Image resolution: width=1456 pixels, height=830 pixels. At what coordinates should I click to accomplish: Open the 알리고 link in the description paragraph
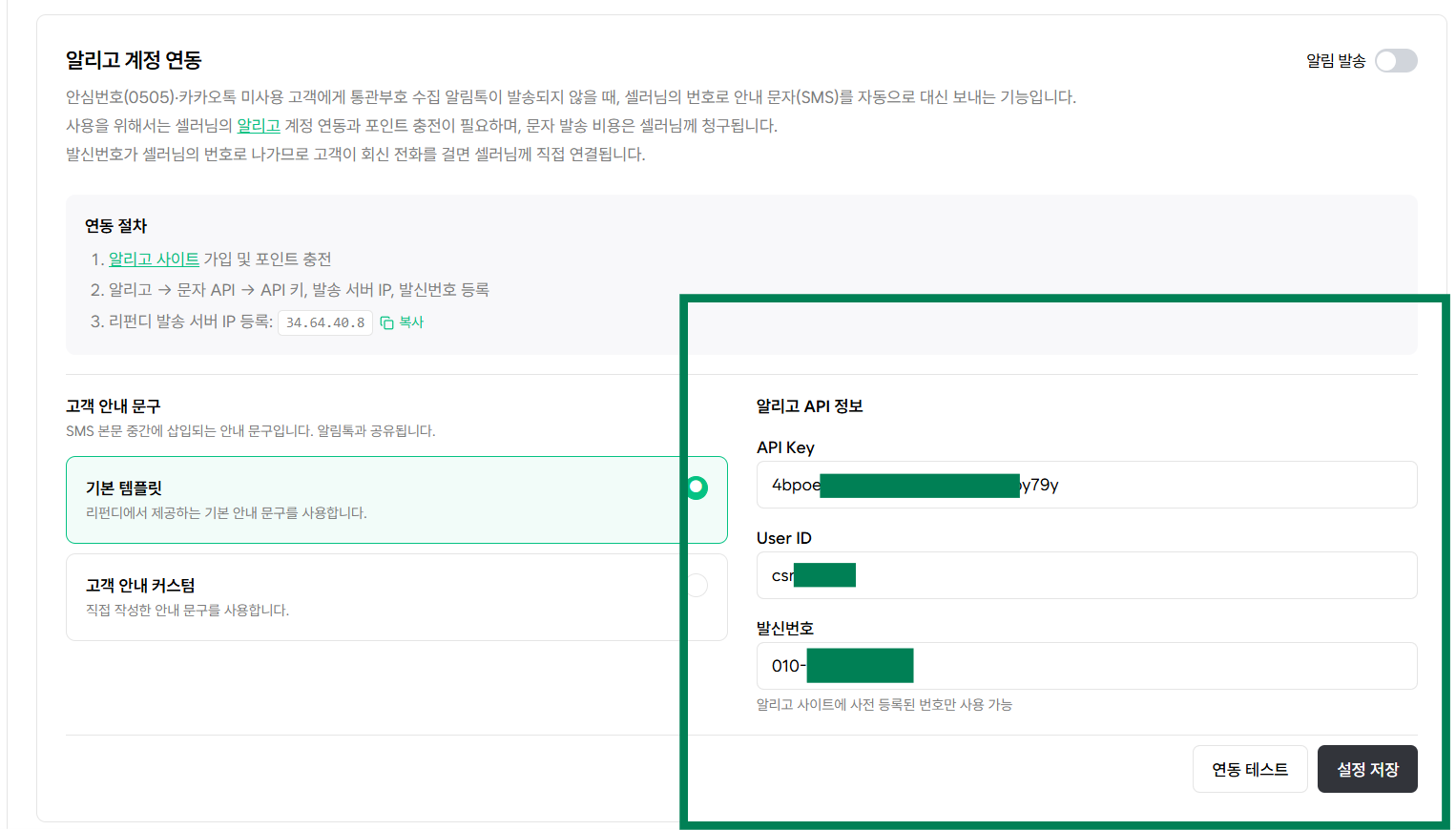(x=259, y=126)
